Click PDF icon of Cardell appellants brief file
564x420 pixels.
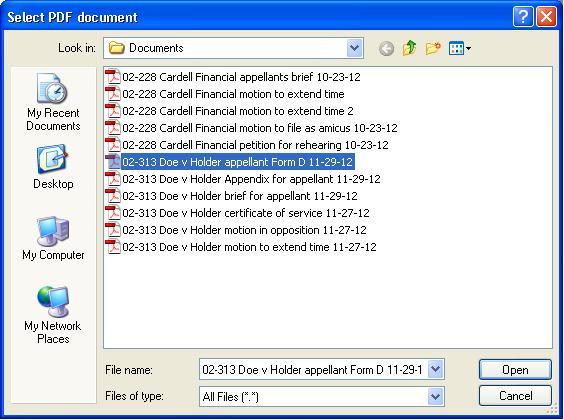click(113, 77)
